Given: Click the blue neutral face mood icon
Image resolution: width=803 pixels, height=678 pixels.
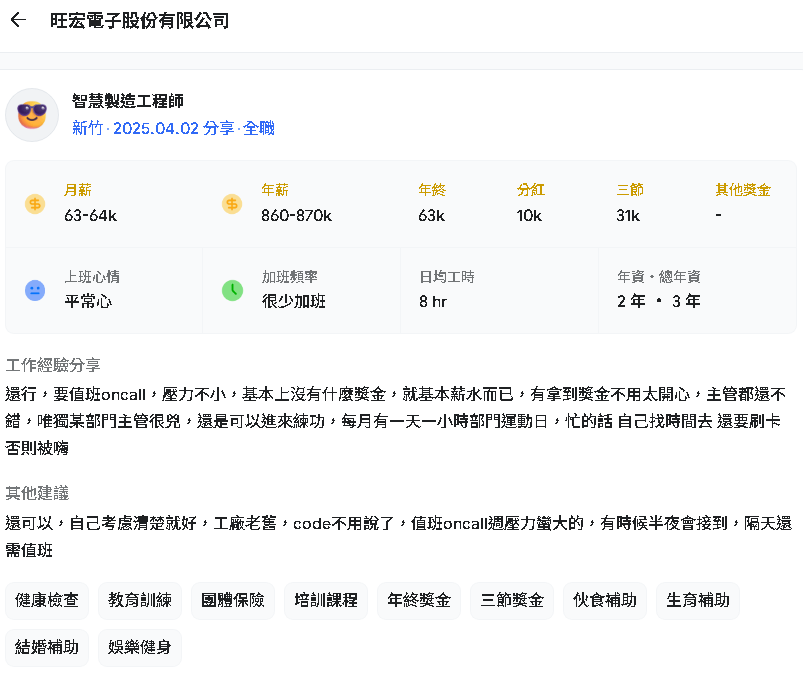Looking at the screenshot, I should click(35, 290).
